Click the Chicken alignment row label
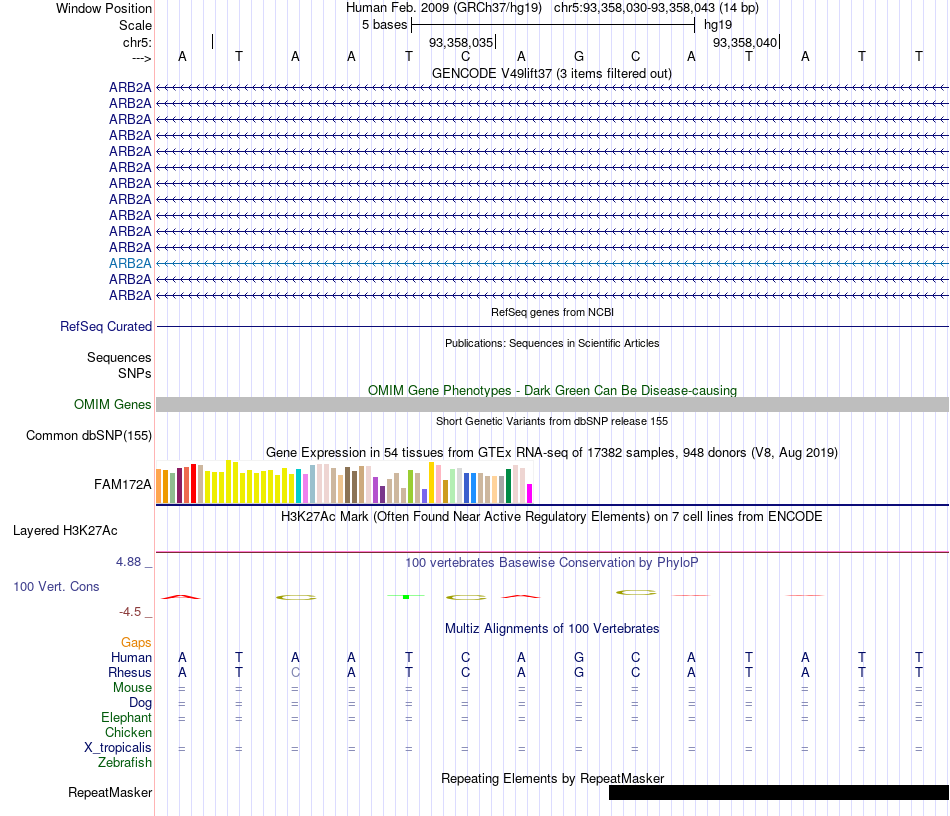The image size is (950, 816). point(128,732)
